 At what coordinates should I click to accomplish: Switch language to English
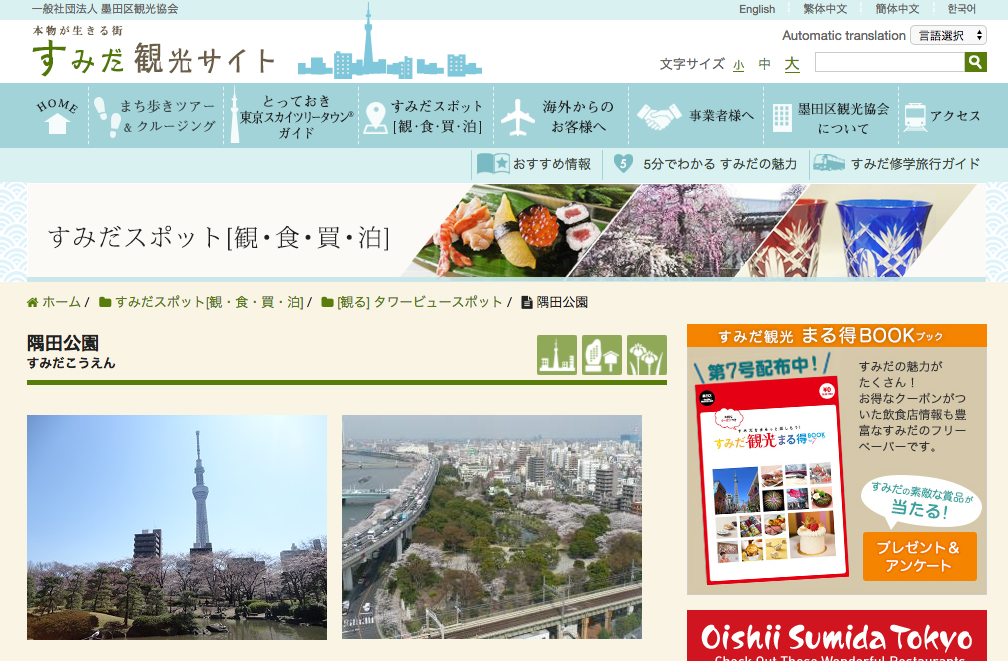(757, 9)
